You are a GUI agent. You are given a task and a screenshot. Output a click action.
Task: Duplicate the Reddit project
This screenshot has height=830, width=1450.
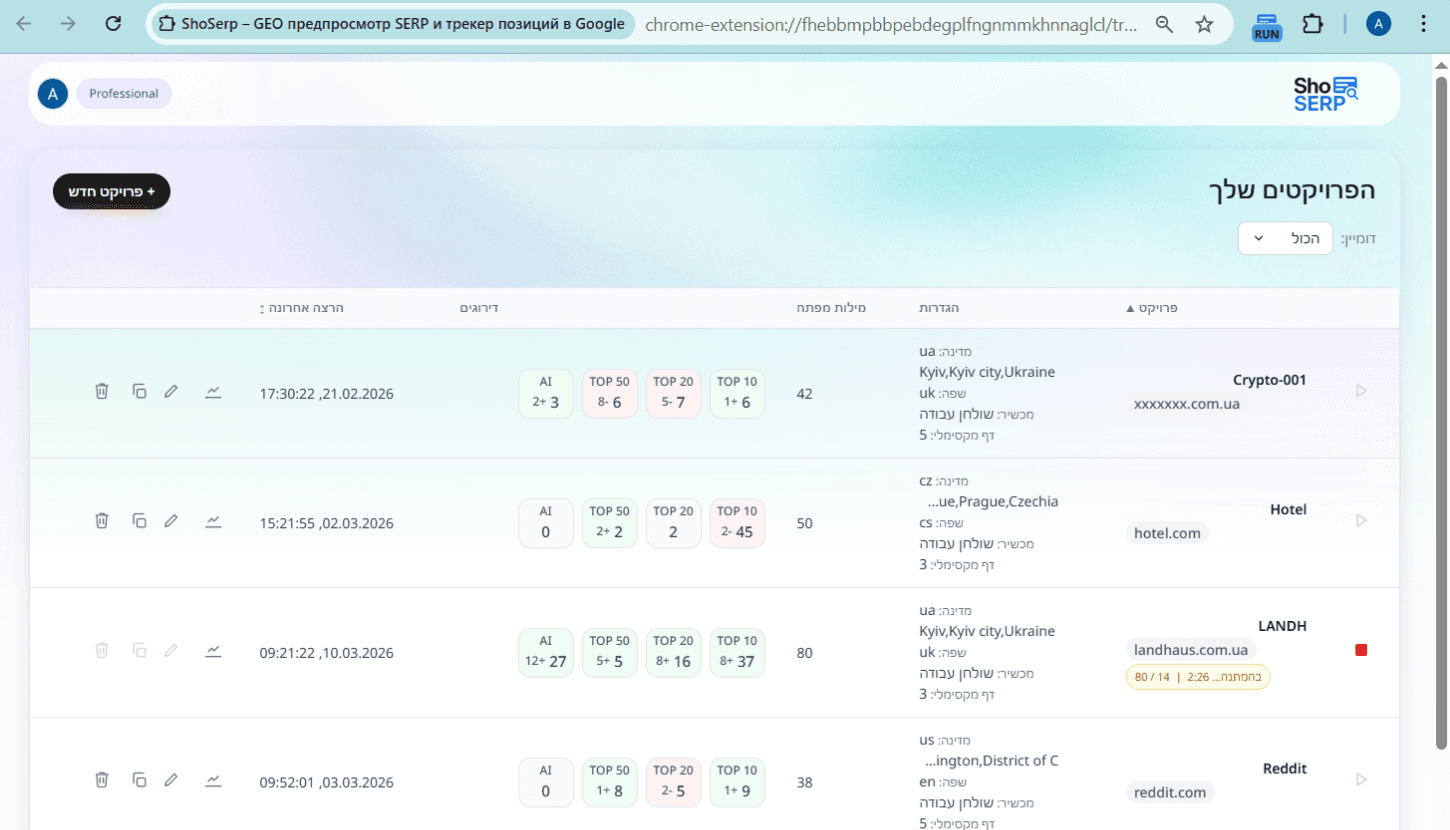[x=140, y=780]
